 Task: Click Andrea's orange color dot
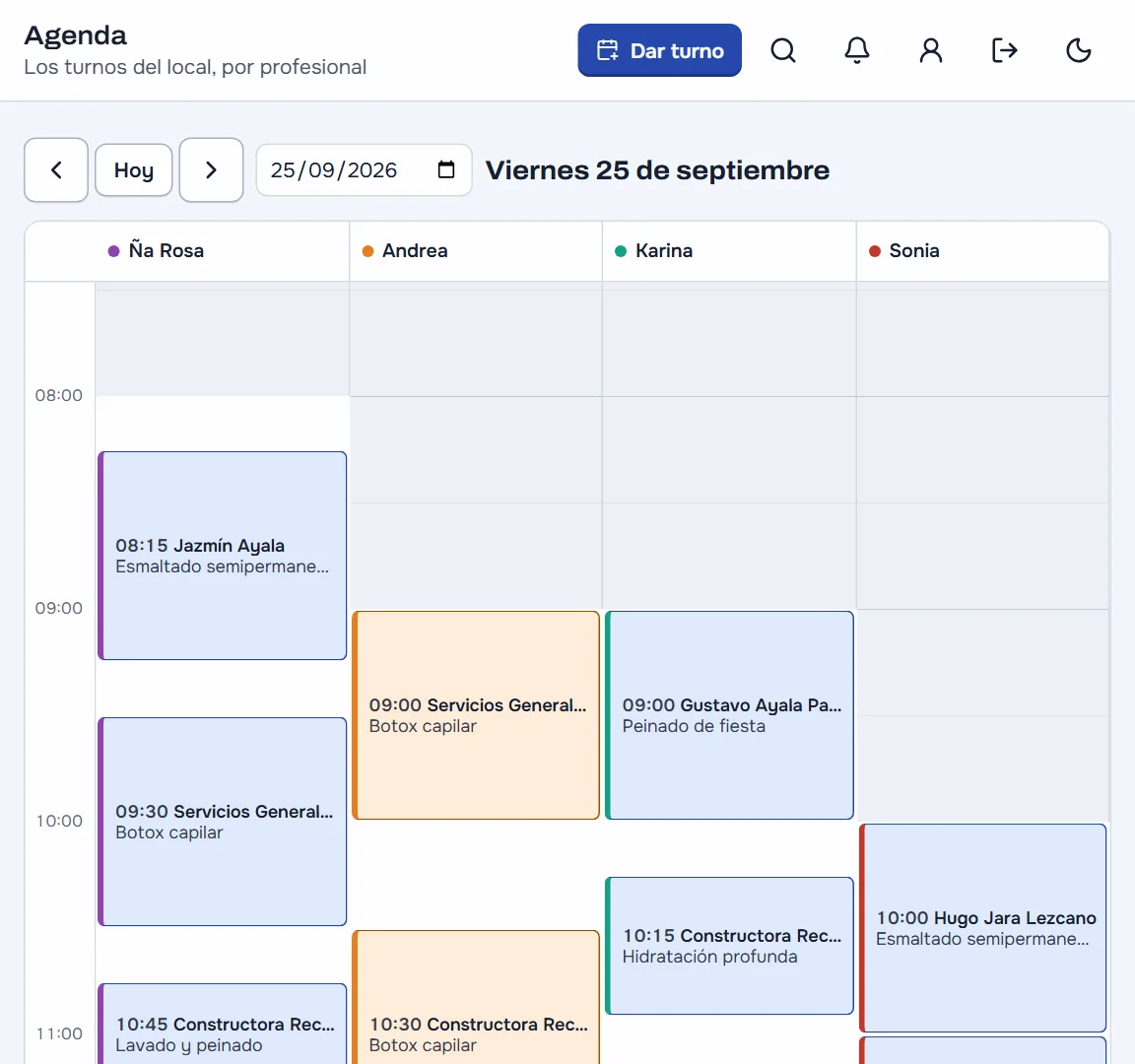[x=367, y=251]
